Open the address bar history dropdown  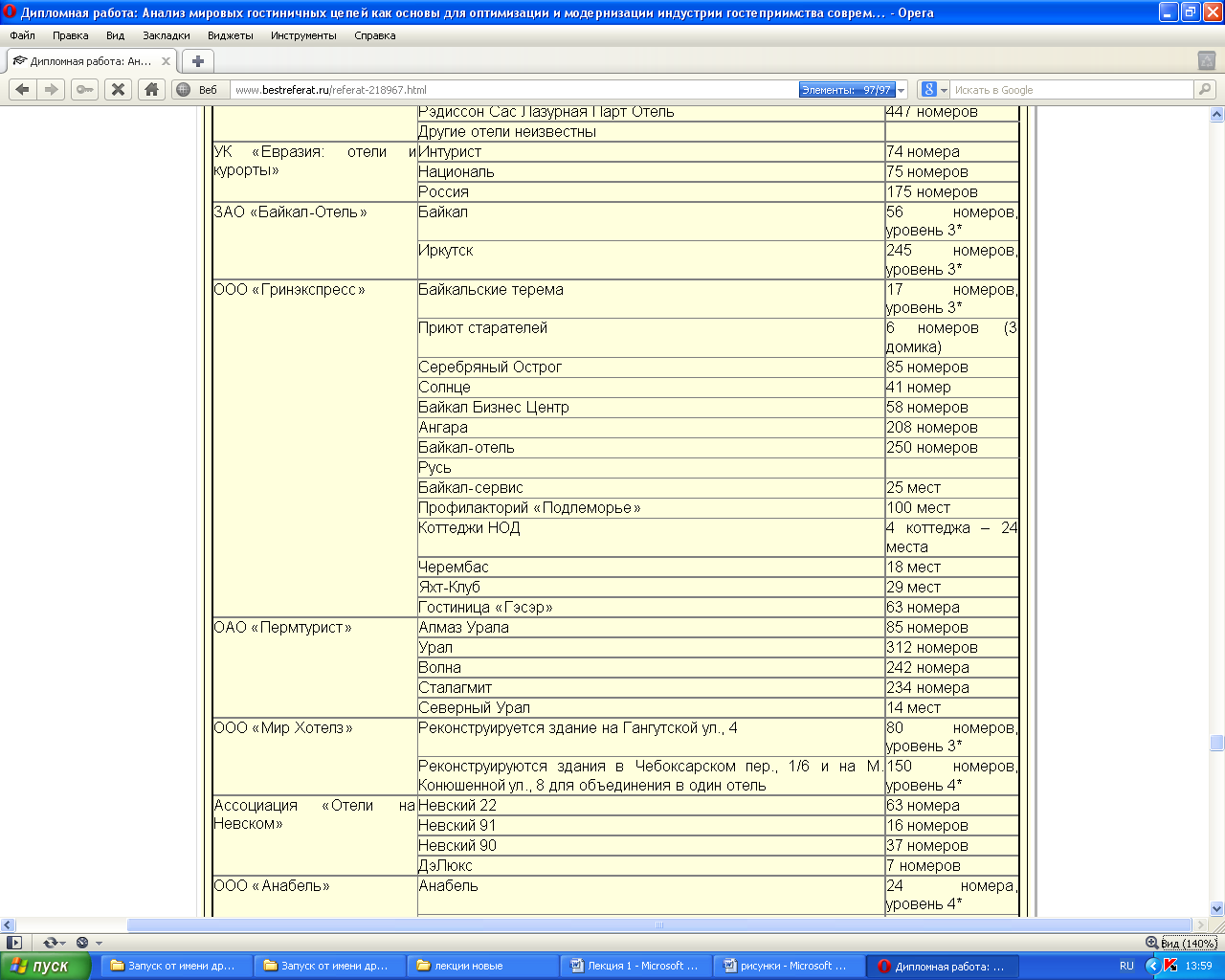[902, 90]
